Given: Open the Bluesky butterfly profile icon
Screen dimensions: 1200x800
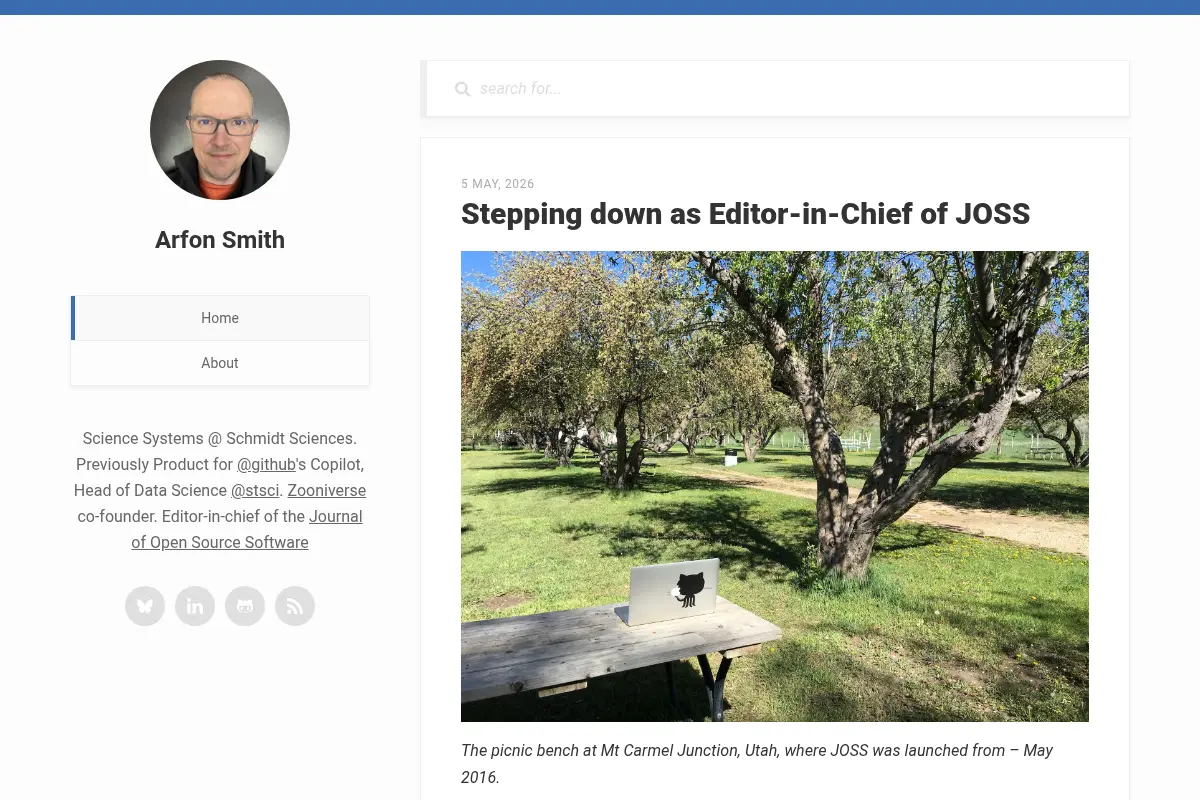Looking at the screenshot, I should click(x=145, y=606).
